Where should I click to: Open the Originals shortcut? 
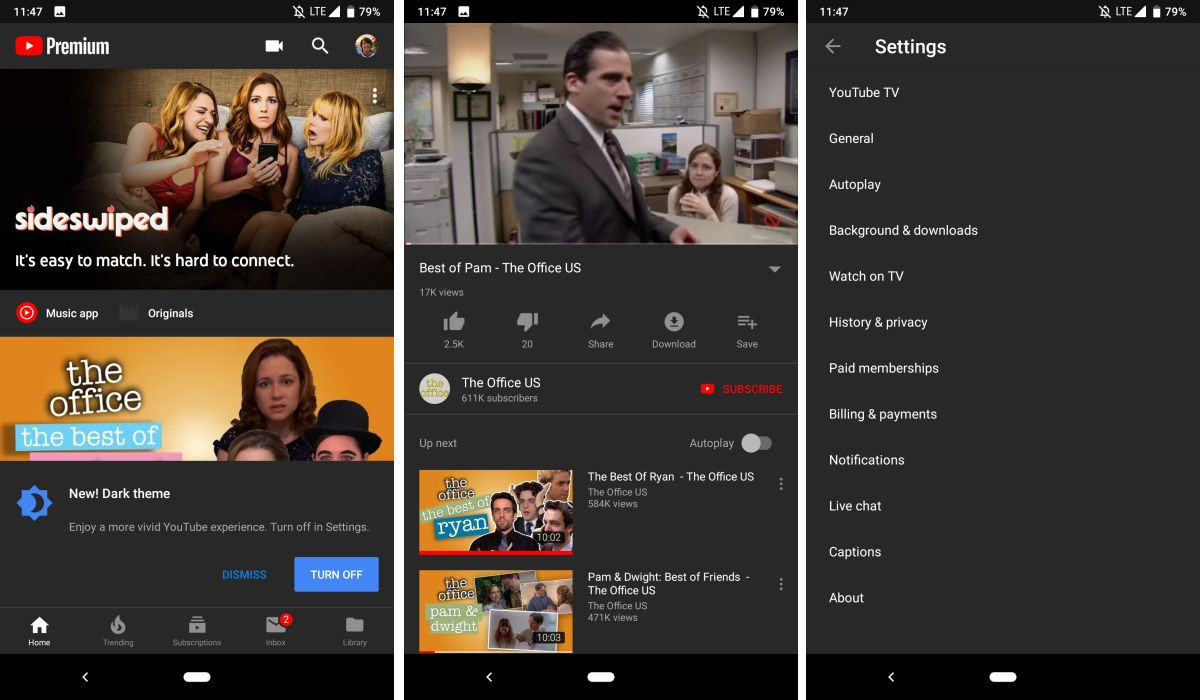(x=156, y=313)
